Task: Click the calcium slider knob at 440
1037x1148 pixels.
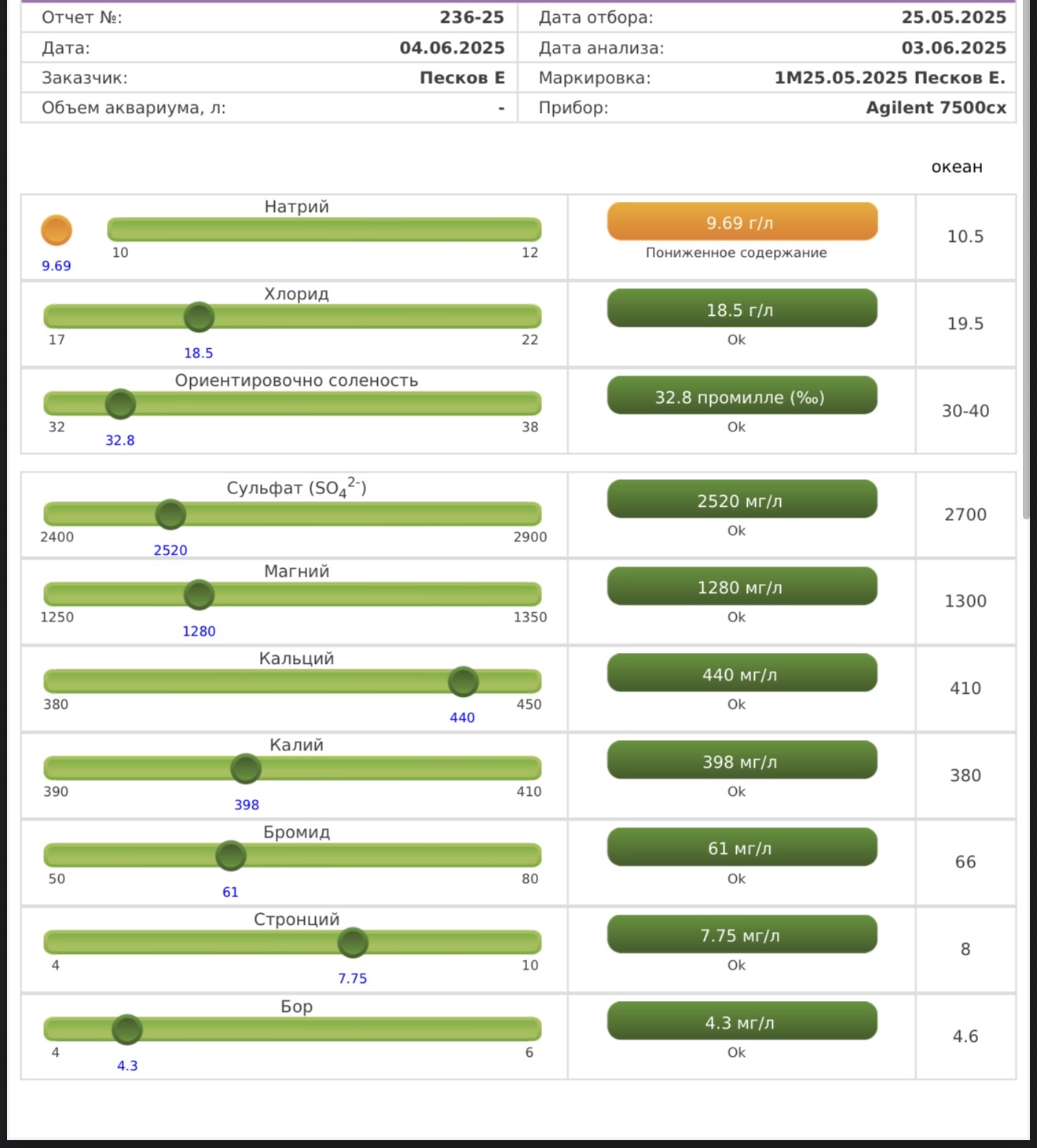Action: 463,681
